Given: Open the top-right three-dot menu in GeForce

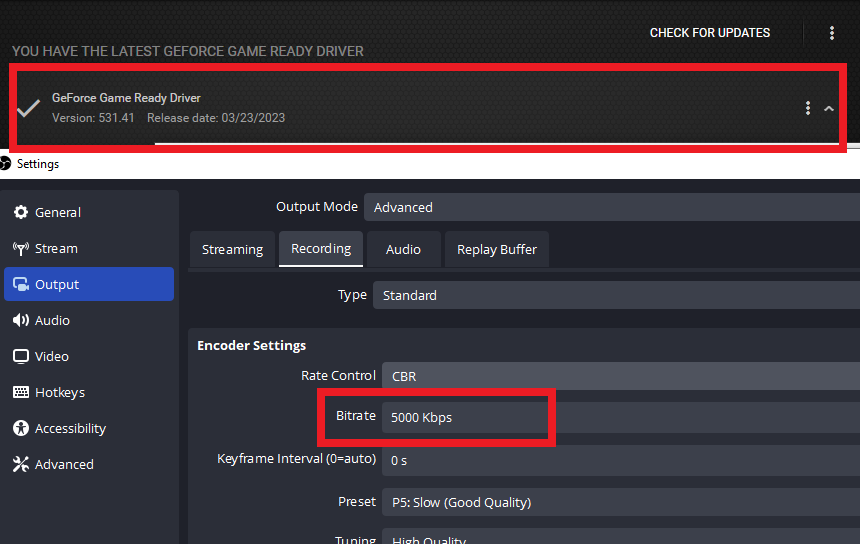Looking at the screenshot, I should coord(832,33).
